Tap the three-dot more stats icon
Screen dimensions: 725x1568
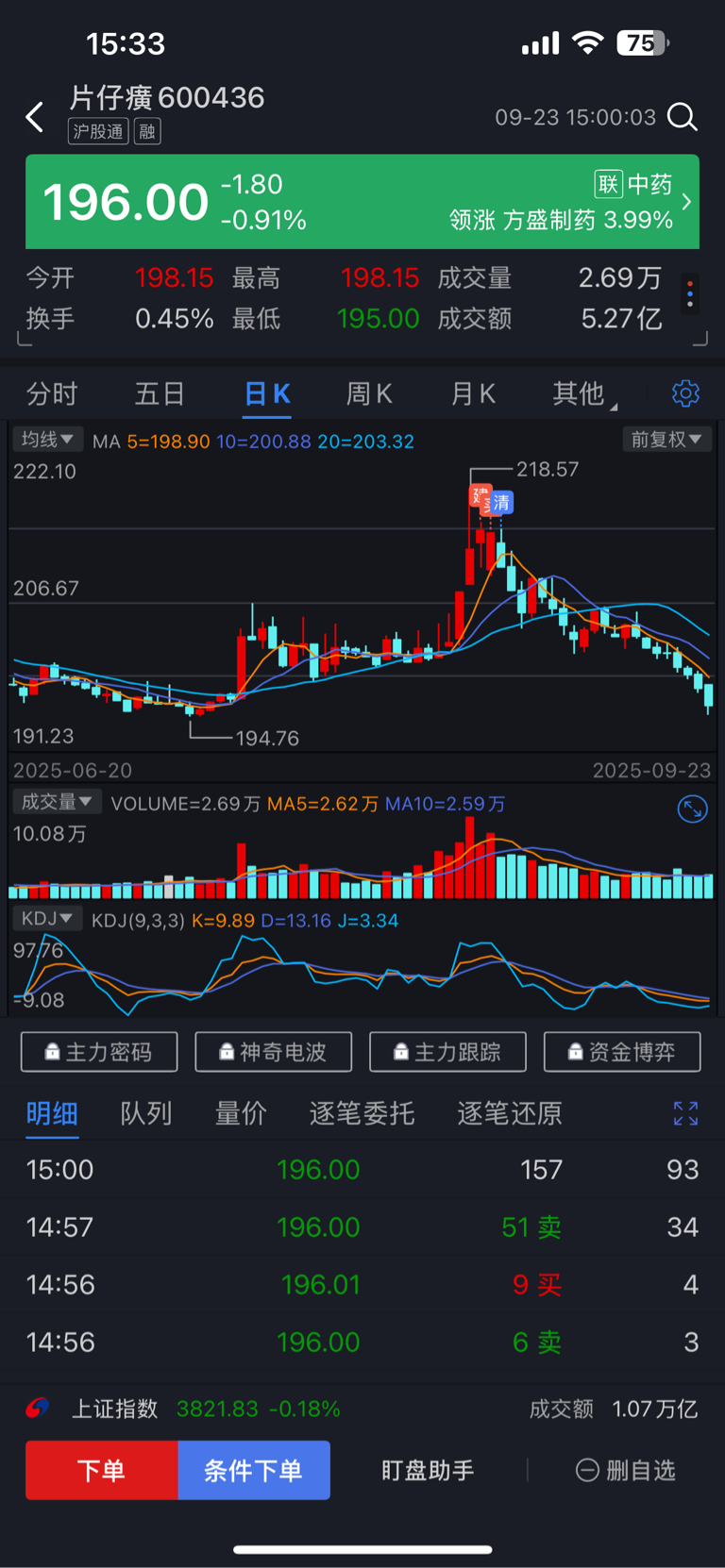point(690,293)
